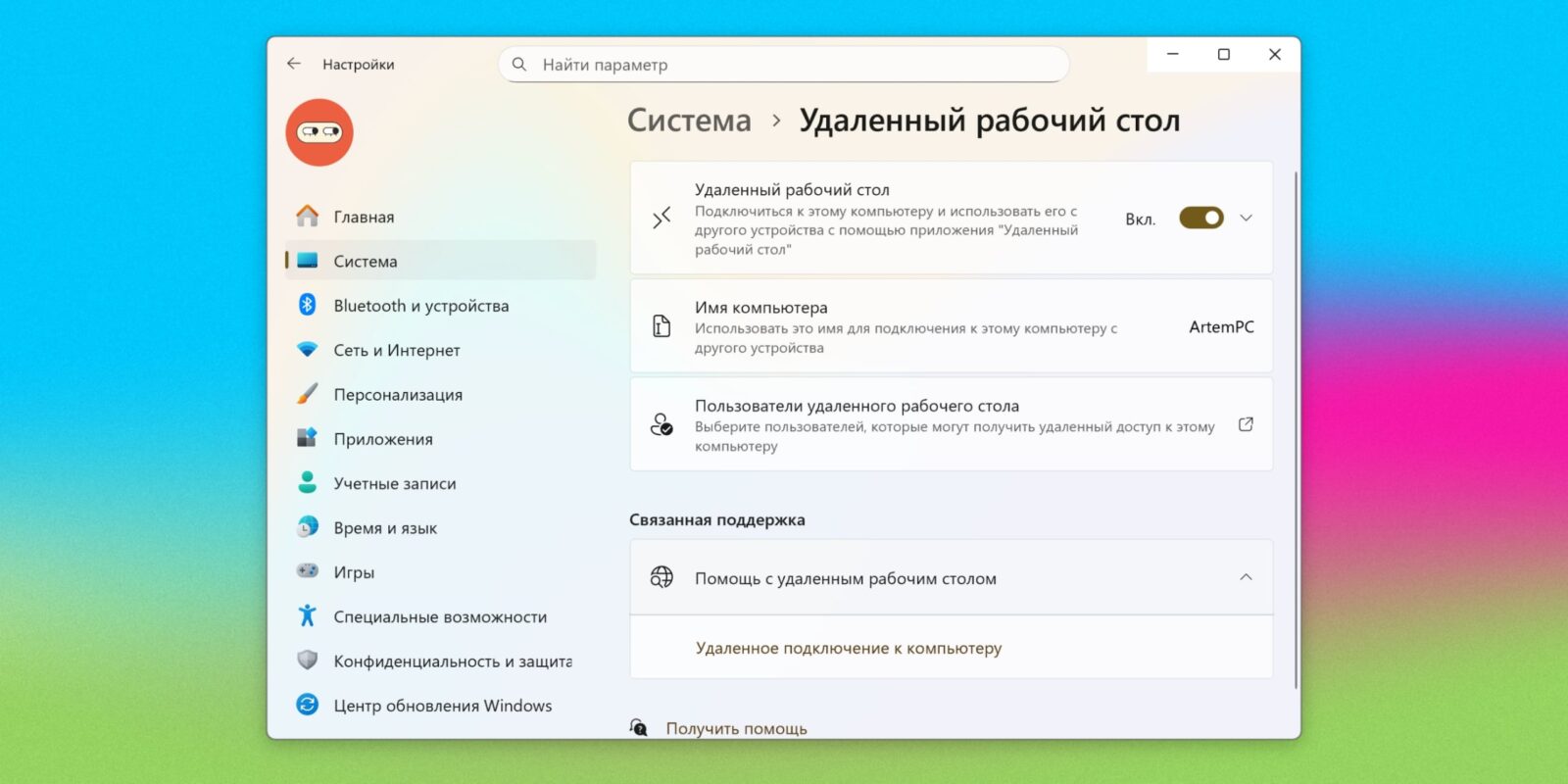This screenshot has width=1568, height=784.
Task: Click the remote desktop users icon
Action: tap(661, 424)
